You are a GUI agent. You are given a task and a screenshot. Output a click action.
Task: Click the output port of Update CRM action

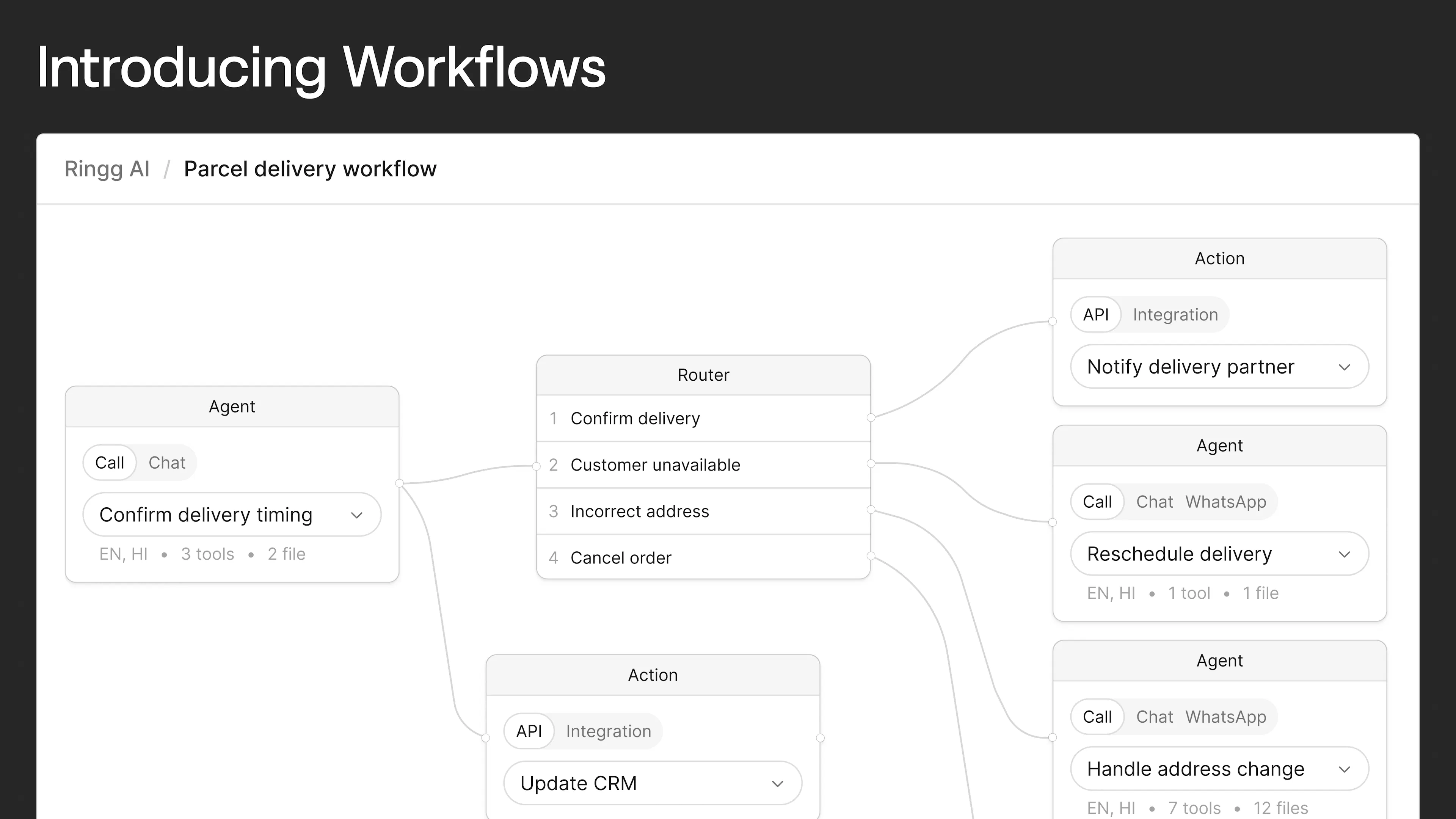[820, 738]
